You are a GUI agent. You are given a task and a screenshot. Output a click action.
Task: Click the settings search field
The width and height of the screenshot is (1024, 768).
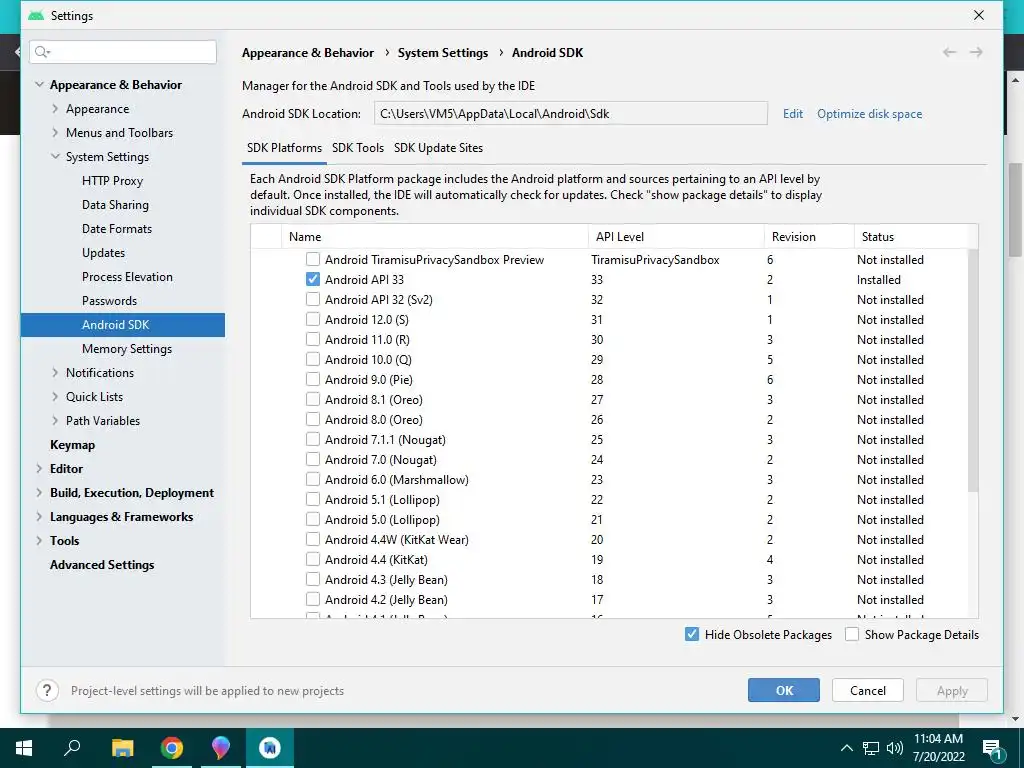[x=123, y=52]
